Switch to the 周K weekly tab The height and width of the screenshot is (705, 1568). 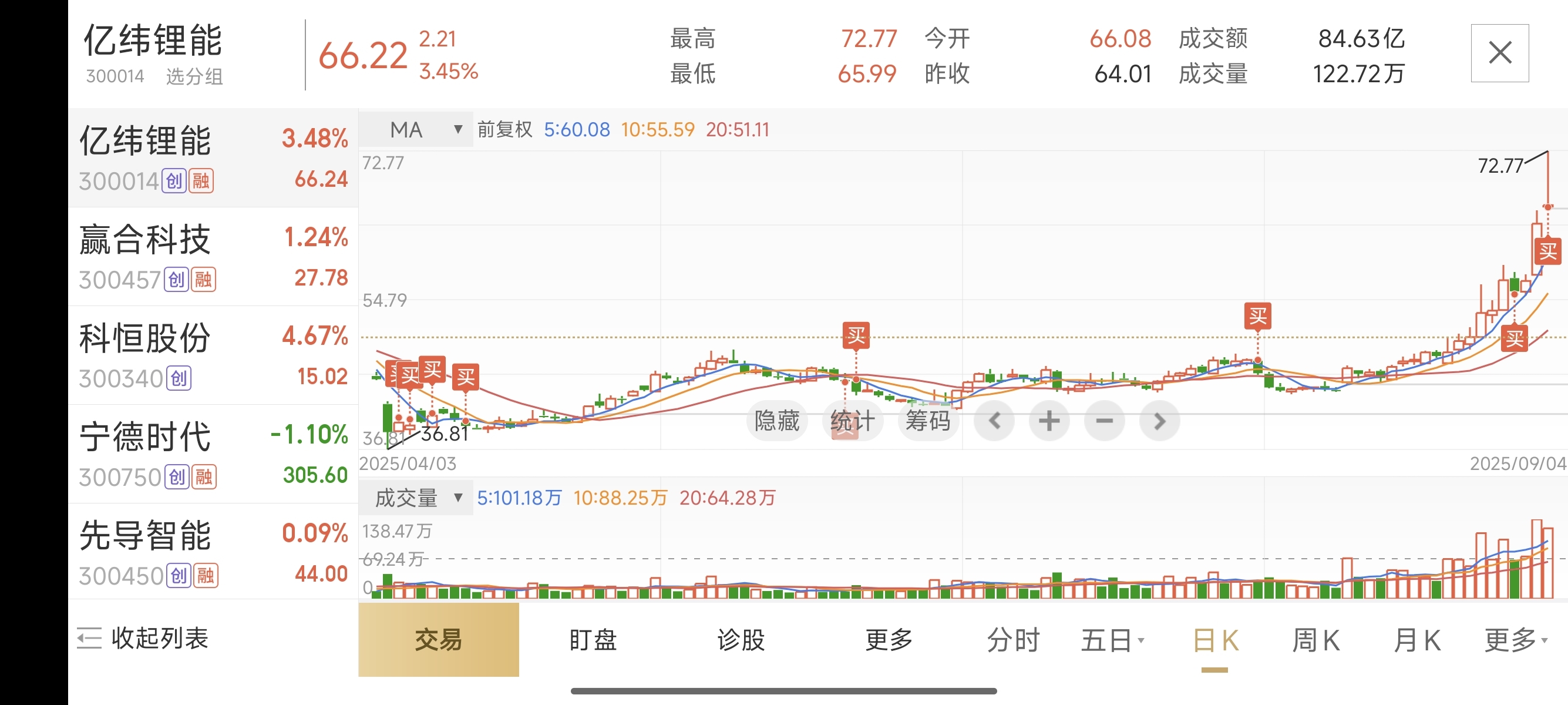(1315, 640)
